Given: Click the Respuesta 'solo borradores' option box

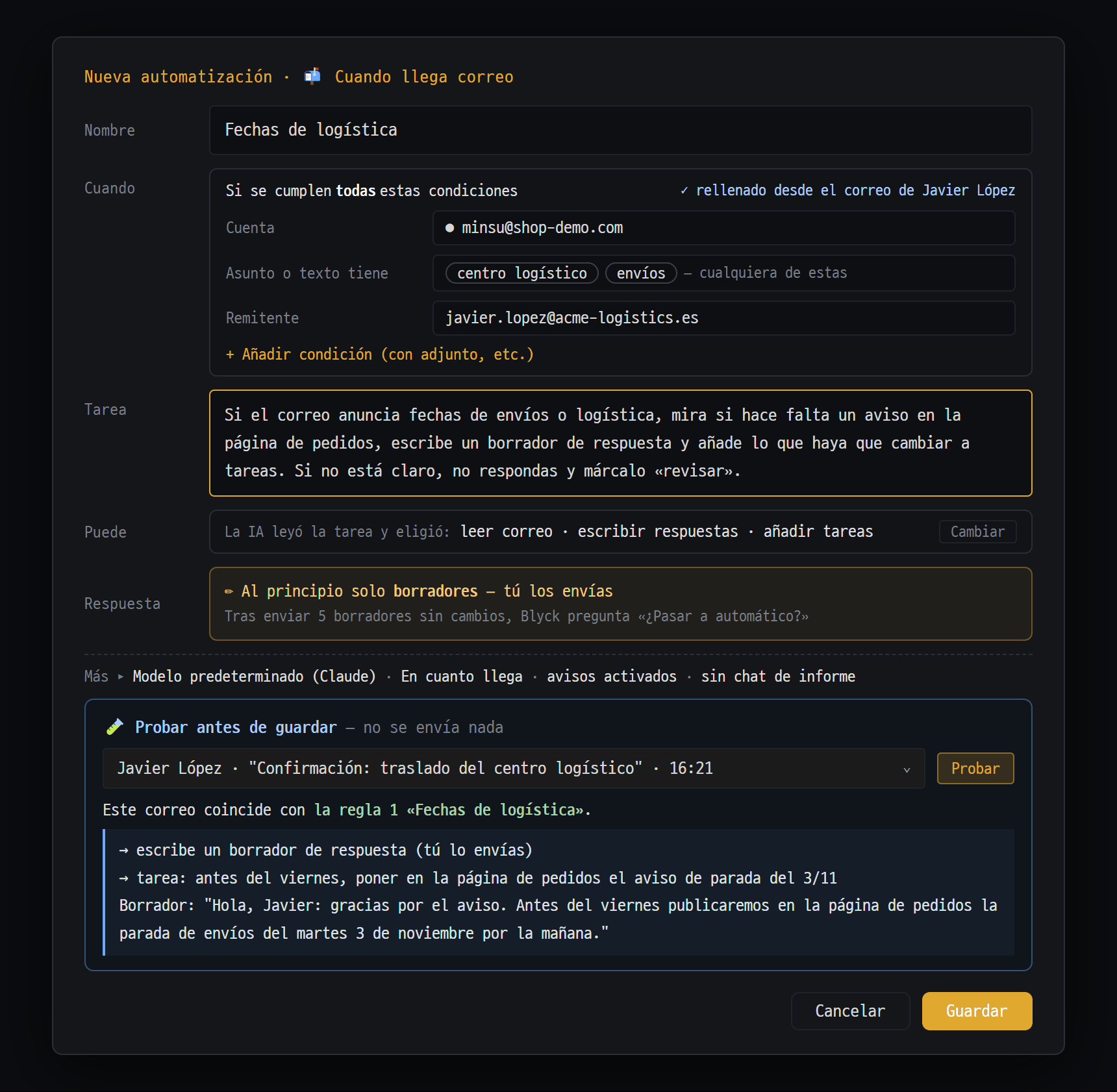Looking at the screenshot, I should (x=620, y=604).
